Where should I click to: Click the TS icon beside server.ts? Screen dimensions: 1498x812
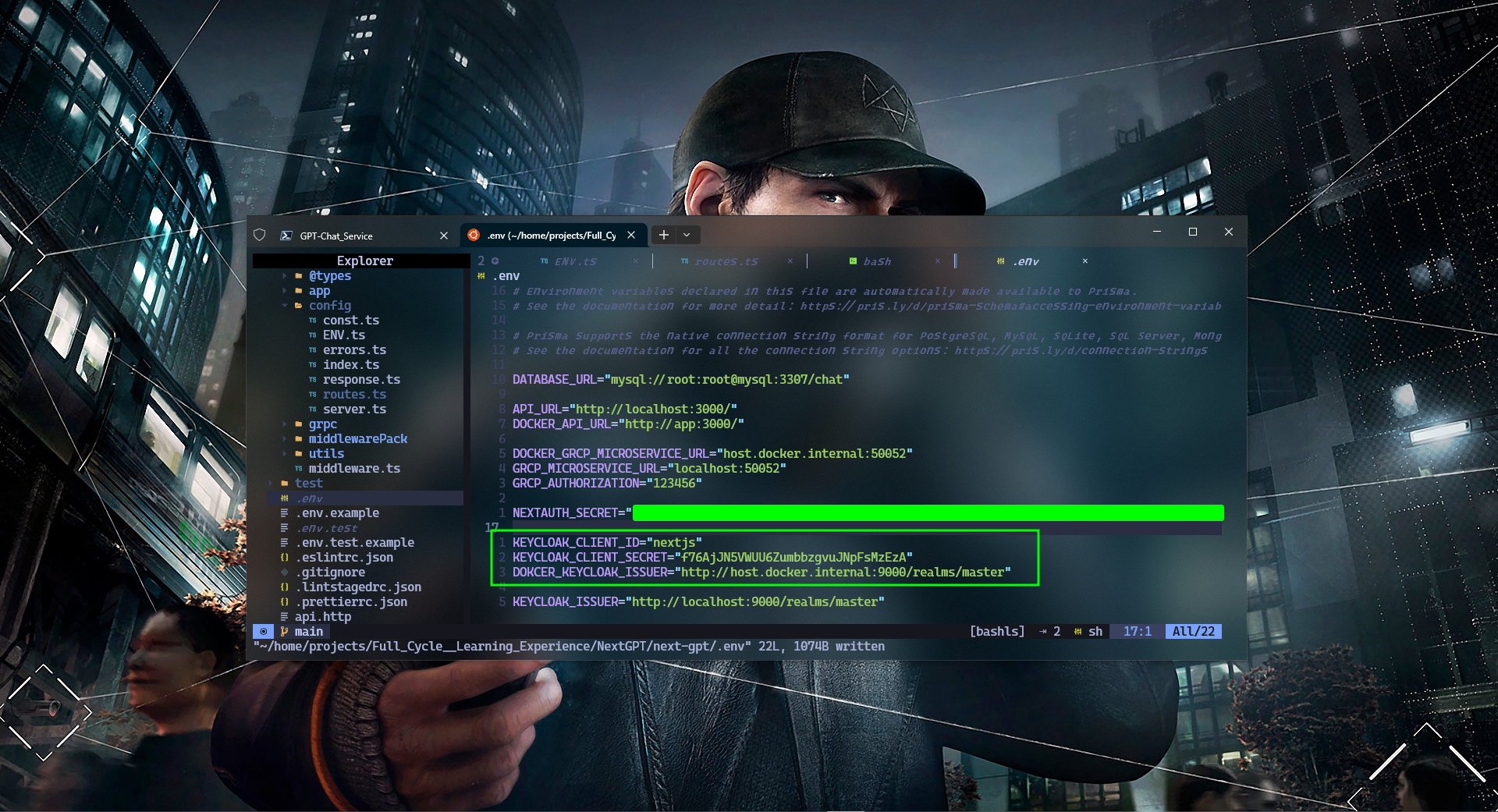(313, 410)
